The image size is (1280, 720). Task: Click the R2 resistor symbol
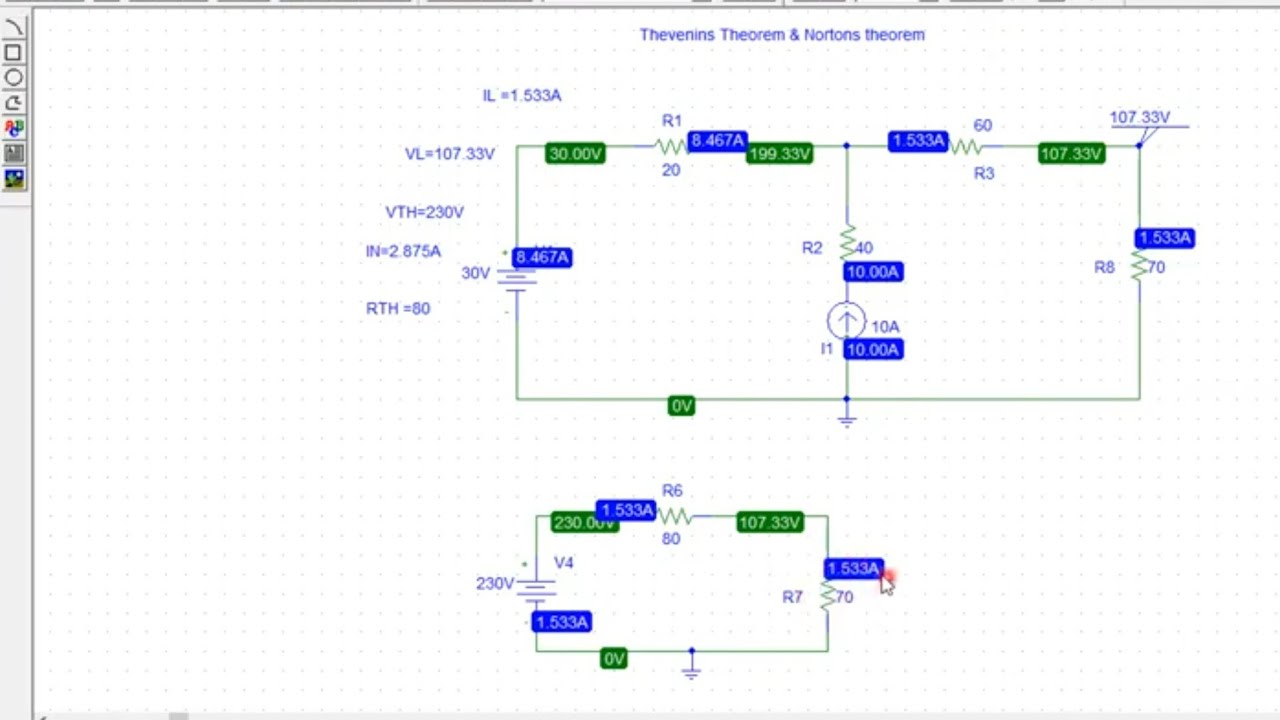click(x=848, y=243)
